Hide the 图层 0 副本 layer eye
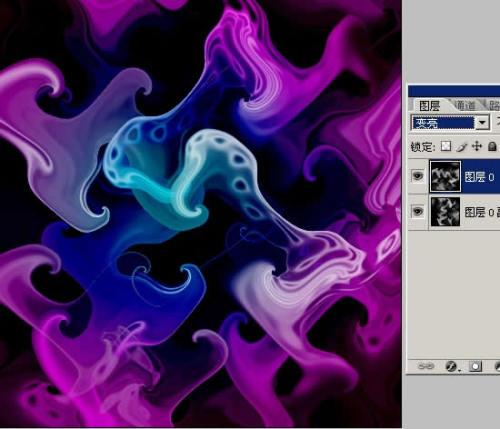Screen dimensions: 500x429 click(418, 211)
